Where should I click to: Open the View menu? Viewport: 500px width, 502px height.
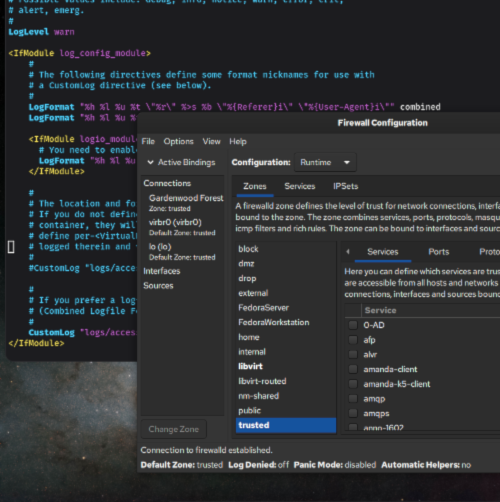point(211,141)
